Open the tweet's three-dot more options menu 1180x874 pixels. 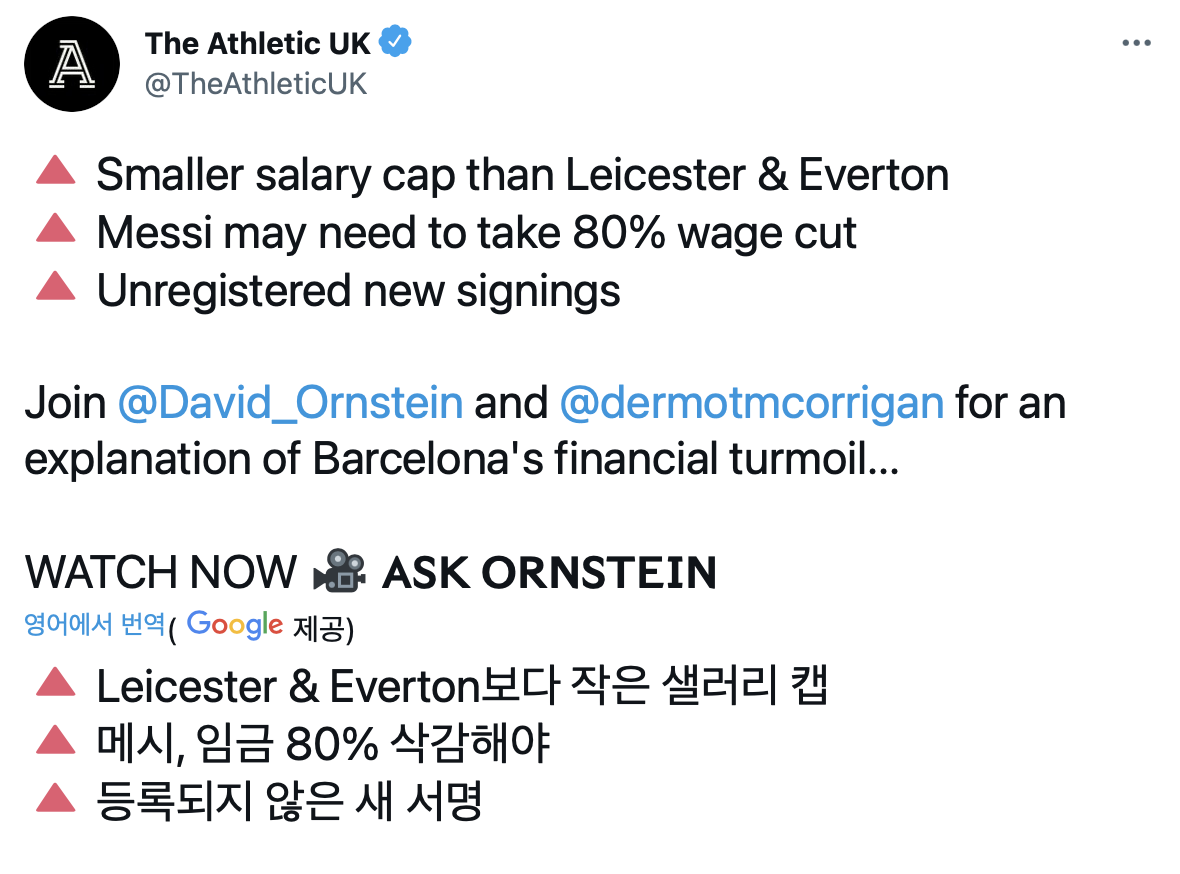point(1137,43)
